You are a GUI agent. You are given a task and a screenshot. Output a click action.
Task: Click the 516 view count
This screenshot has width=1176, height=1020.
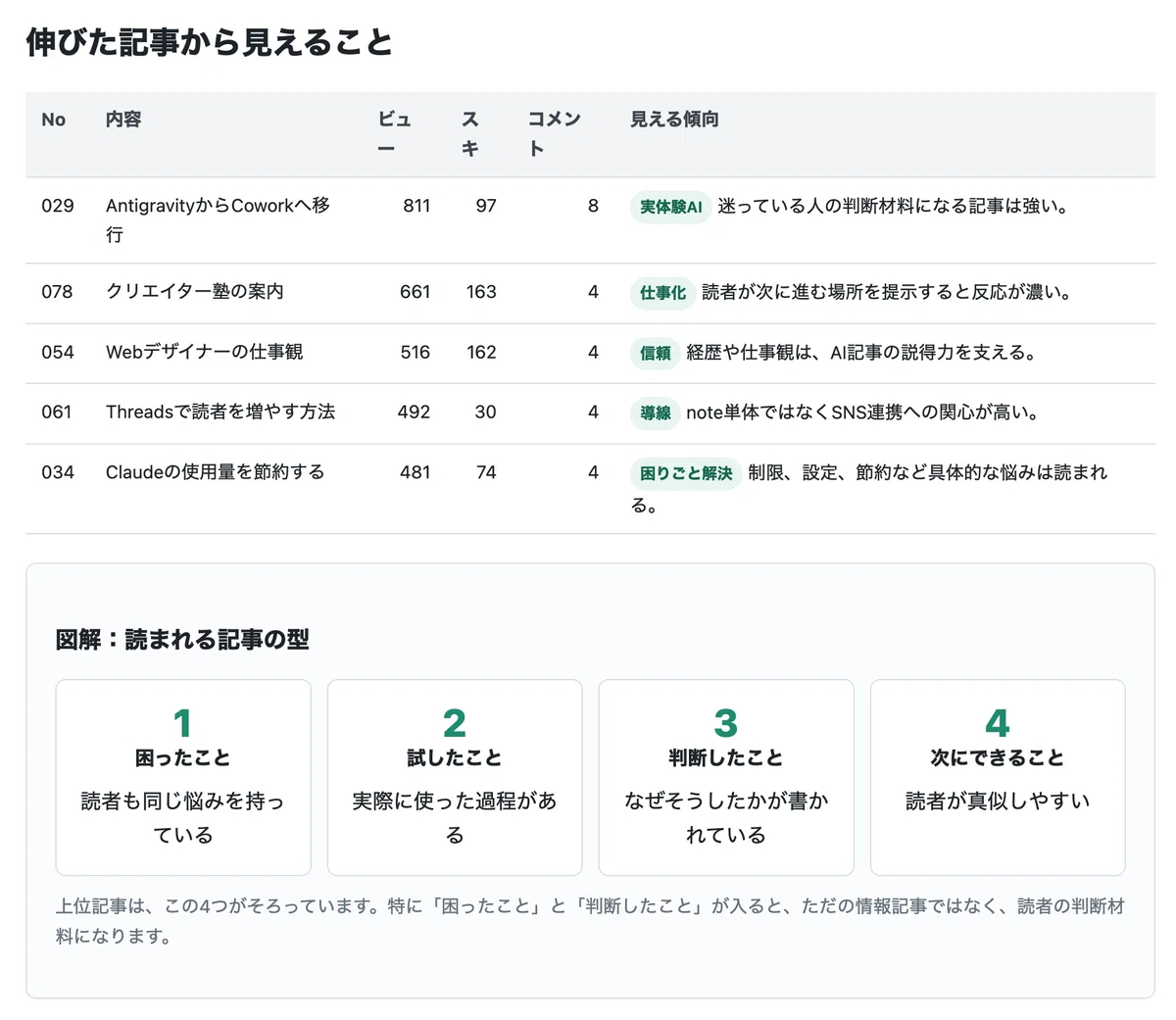(x=416, y=352)
